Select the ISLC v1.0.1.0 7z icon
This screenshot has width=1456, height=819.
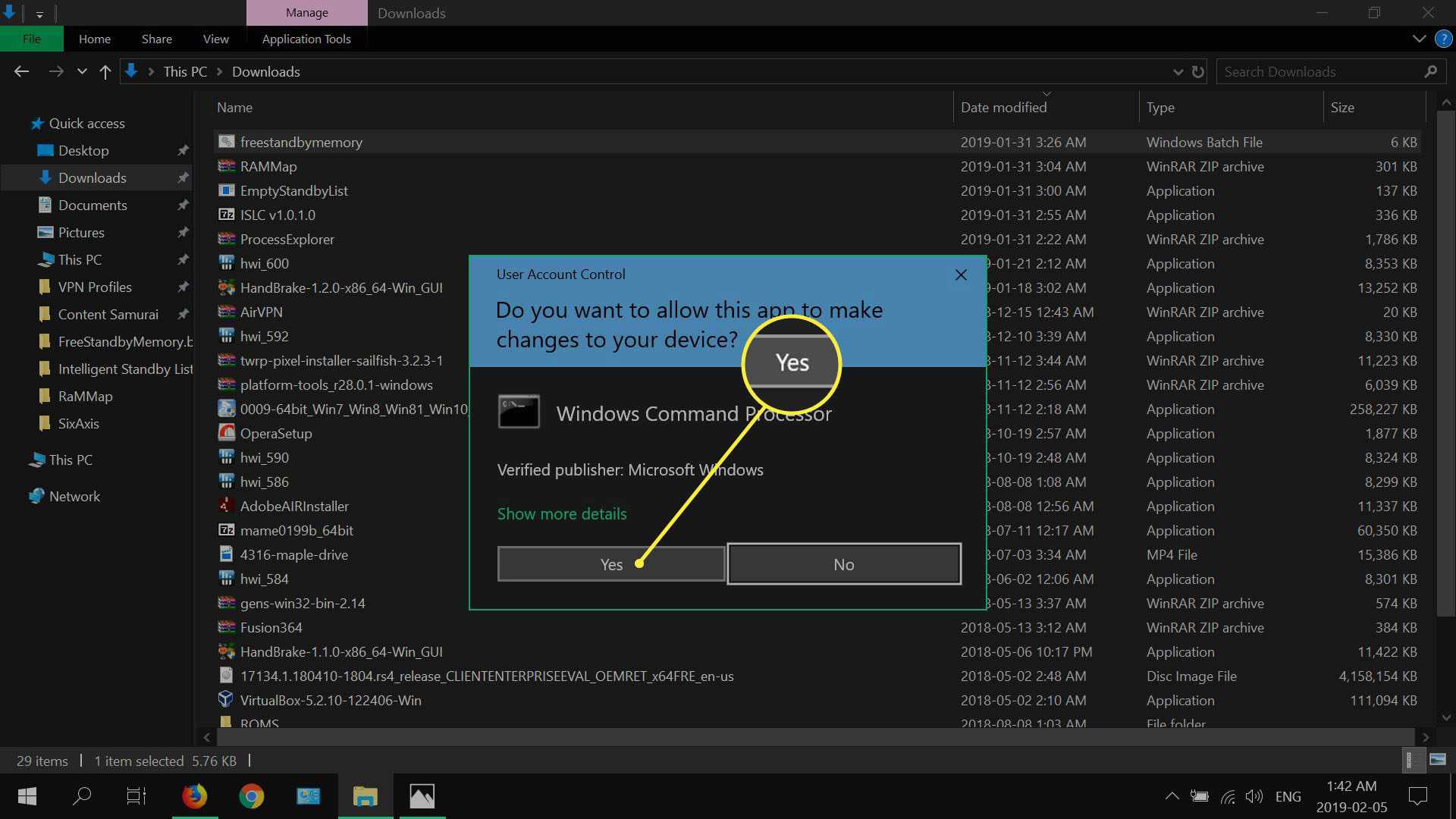pos(226,215)
